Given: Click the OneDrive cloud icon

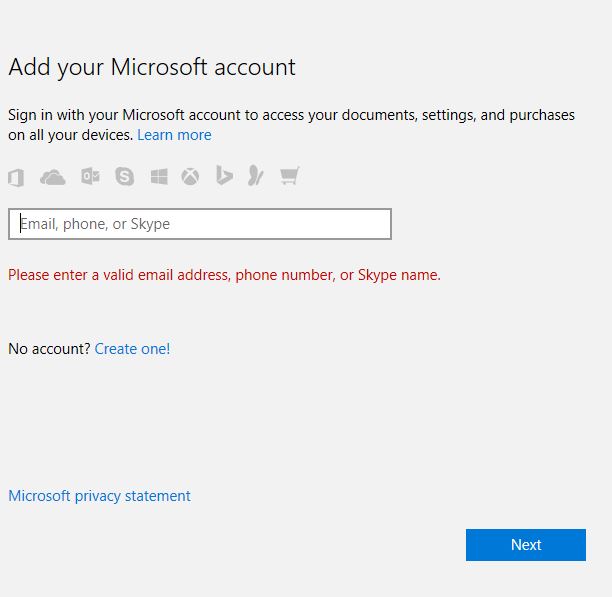Looking at the screenshot, I should 53,177.
